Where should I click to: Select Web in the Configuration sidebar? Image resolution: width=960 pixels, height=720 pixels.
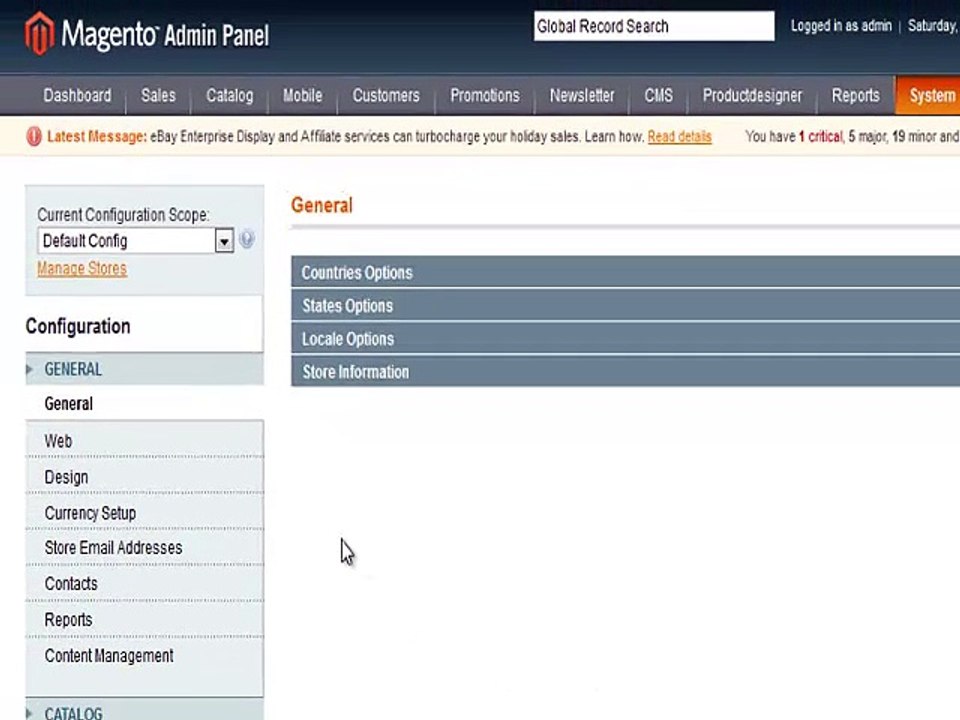(x=144, y=440)
